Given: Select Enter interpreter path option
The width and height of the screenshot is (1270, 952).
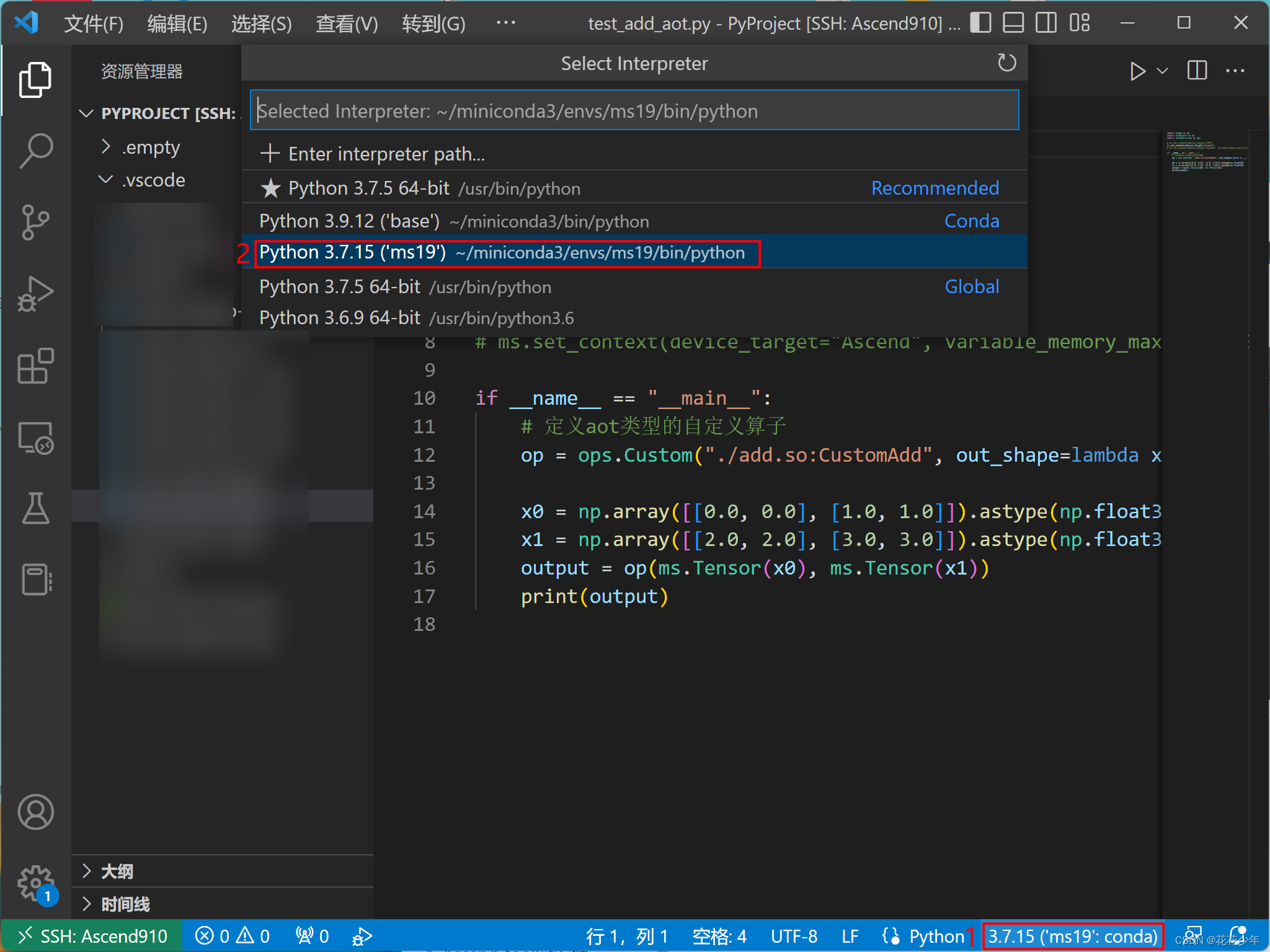Looking at the screenshot, I should click(386, 154).
